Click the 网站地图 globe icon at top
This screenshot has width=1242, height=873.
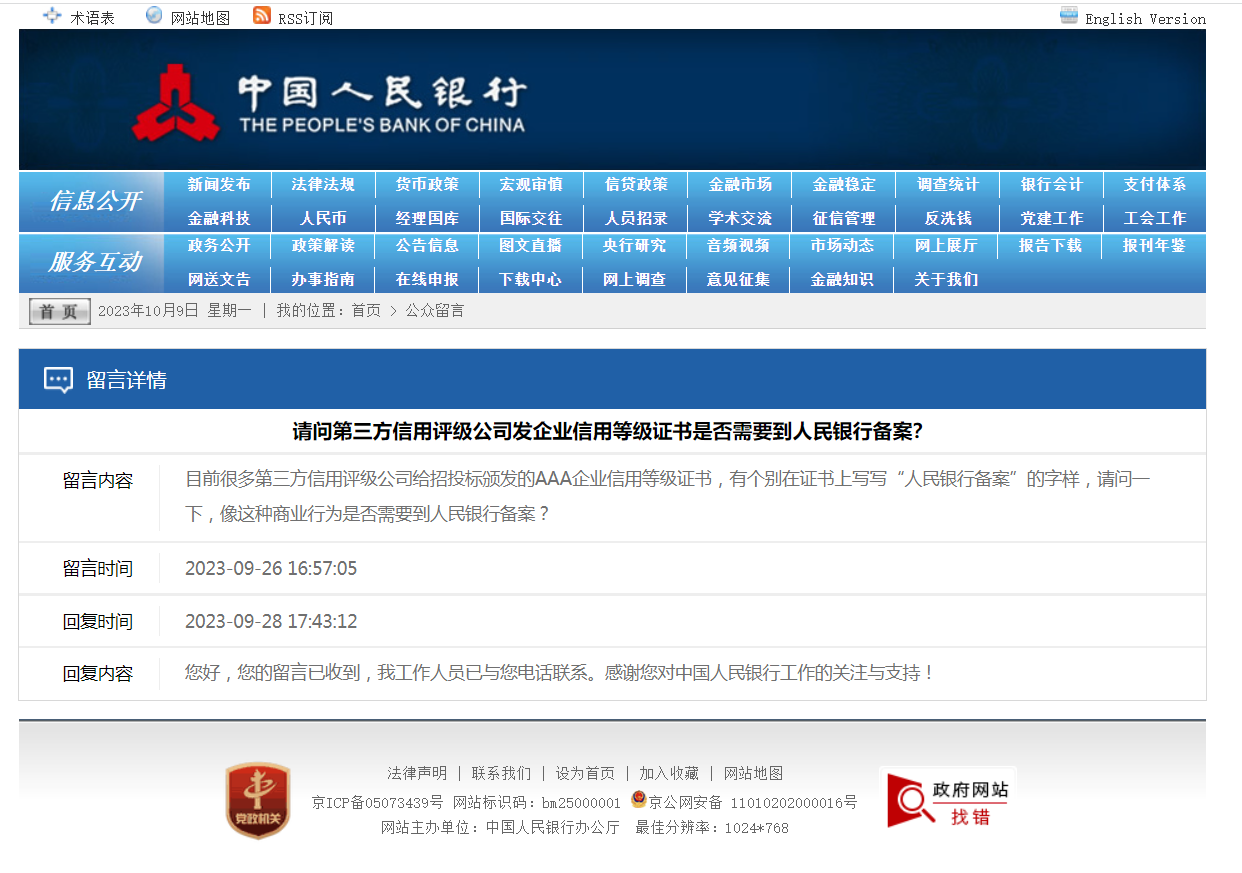click(154, 15)
